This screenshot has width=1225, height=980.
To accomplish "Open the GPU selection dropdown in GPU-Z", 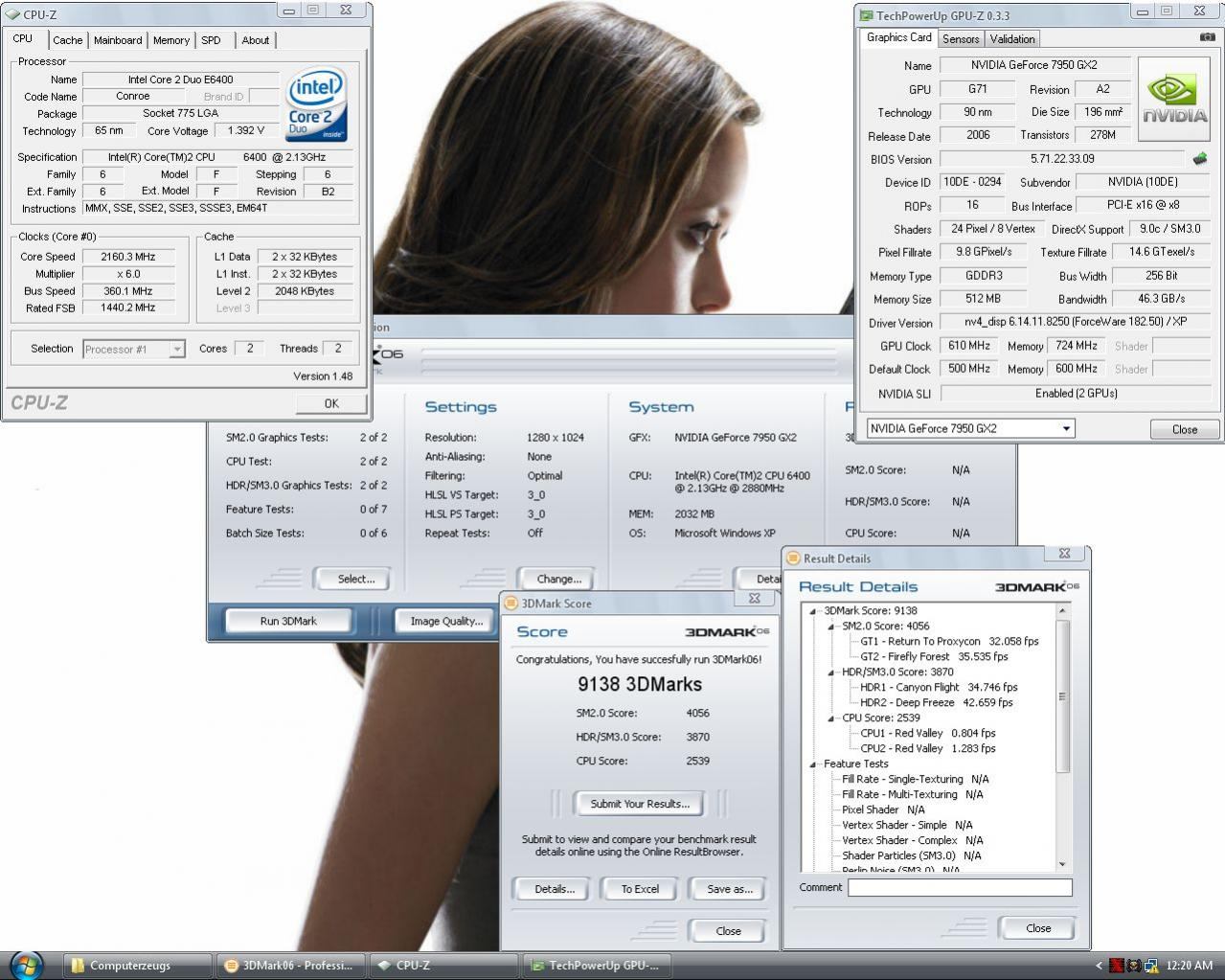I will tap(1066, 429).
